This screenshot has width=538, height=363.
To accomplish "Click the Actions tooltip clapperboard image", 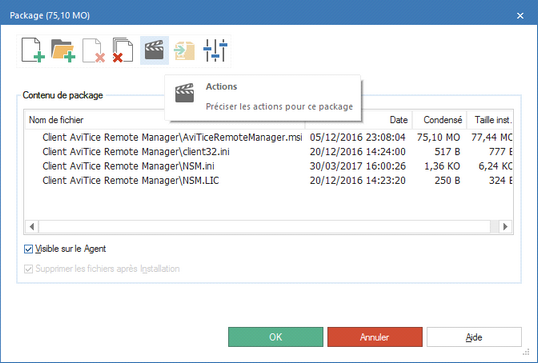I will pos(185,93).
